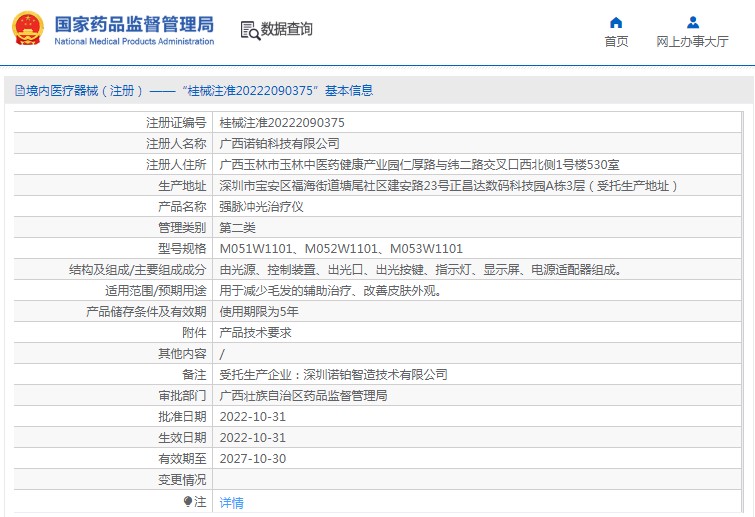Click the 生效日期 label

(182, 438)
